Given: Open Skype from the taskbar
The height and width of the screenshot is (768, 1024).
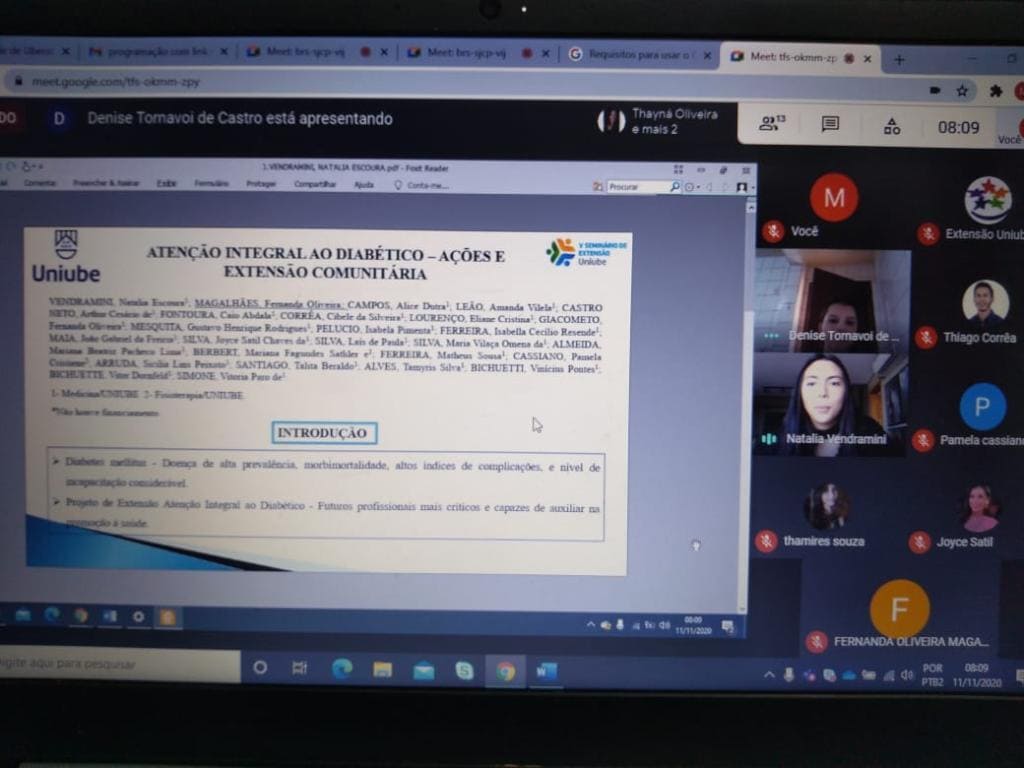Looking at the screenshot, I should 464,671.
